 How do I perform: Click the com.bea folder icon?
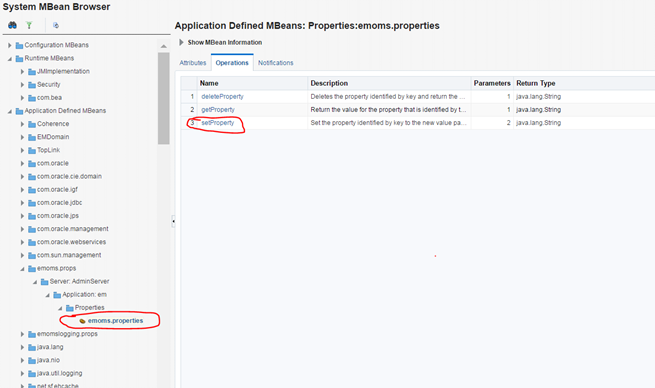coord(32,98)
